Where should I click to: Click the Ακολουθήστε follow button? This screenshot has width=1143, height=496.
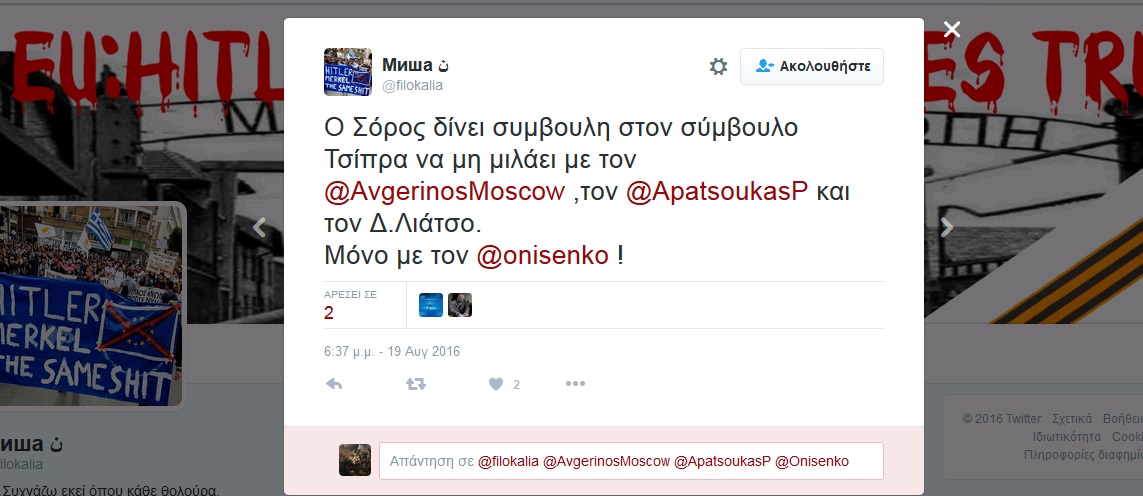[x=811, y=66]
